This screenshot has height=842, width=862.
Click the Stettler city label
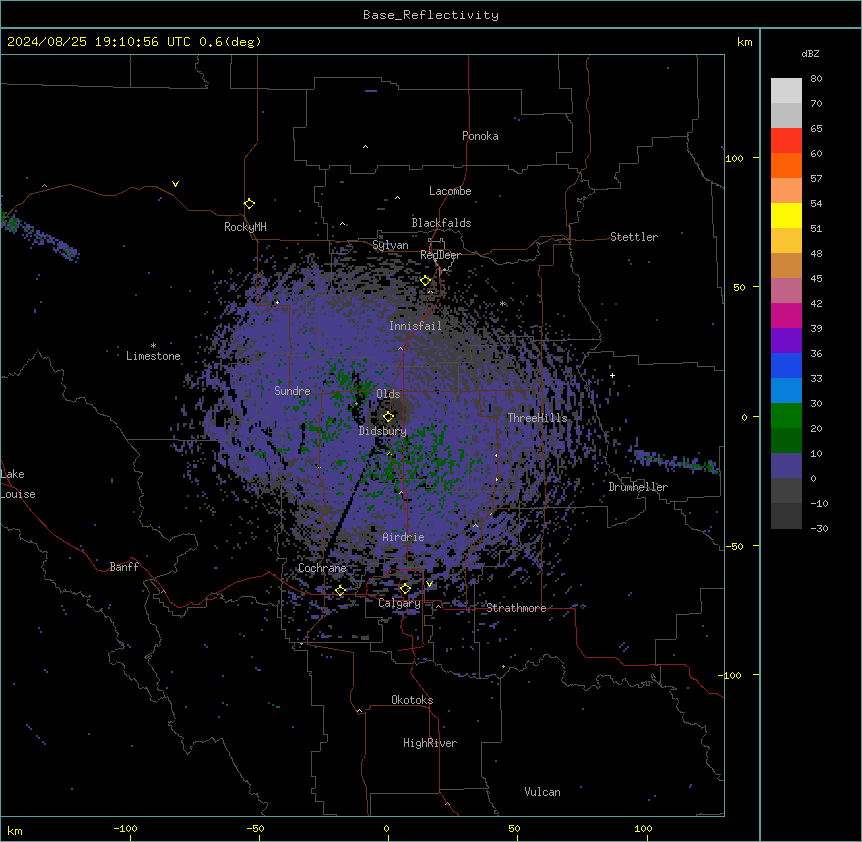[634, 237]
